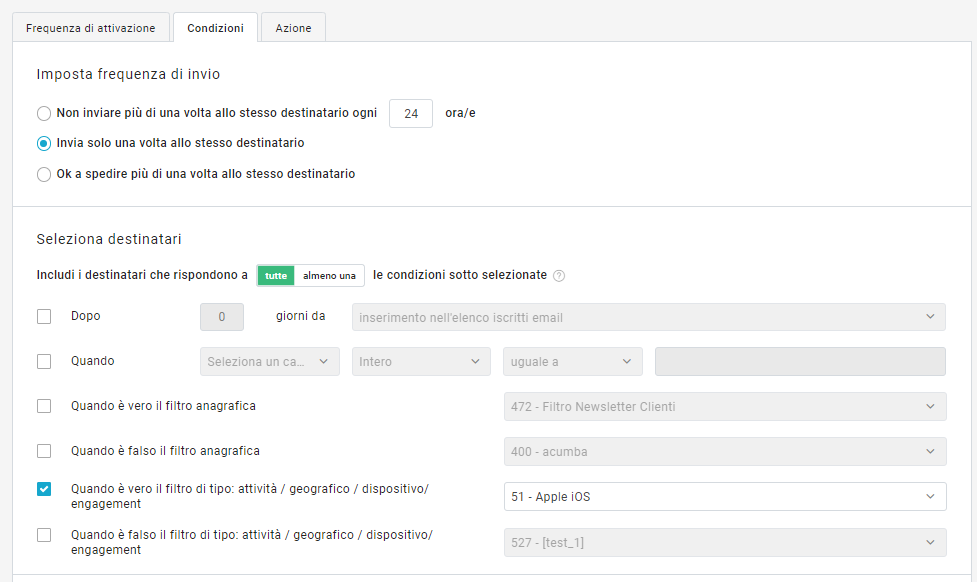This screenshot has height=582, width=977.
Task: Expand the '472 - Filtro Newsletter Clienti' dropdown
Action: (724, 407)
